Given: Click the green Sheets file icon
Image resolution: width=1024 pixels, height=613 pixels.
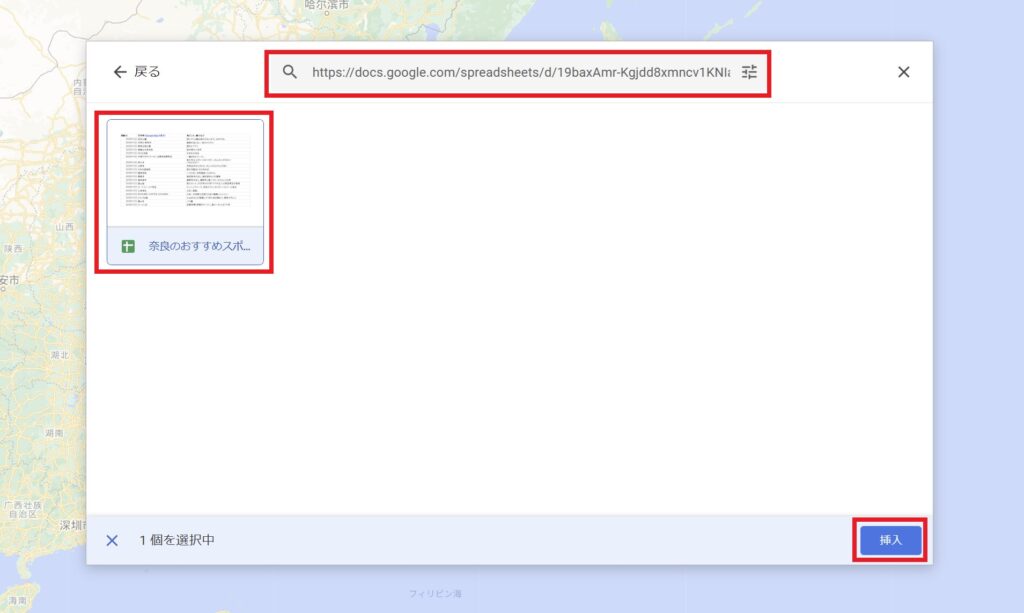Looking at the screenshot, I should (x=128, y=246).
